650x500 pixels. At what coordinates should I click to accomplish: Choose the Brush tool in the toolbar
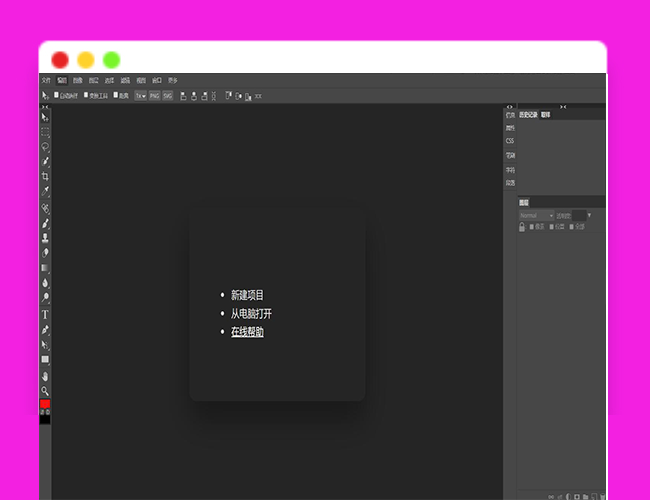[x=45, y=223]
